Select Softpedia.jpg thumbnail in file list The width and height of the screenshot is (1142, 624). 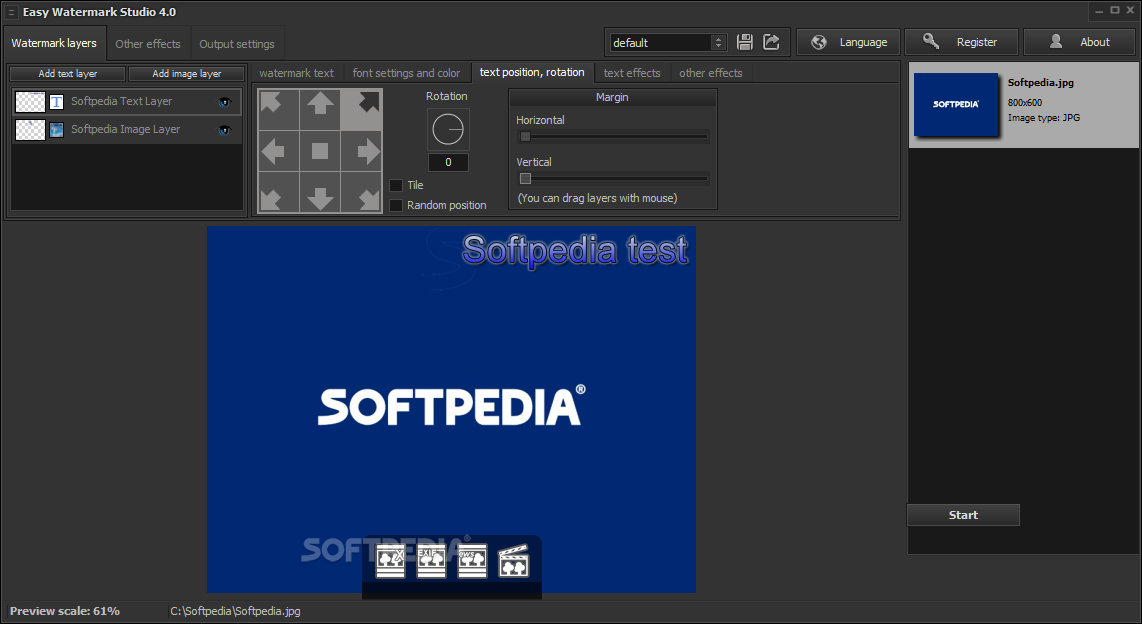pyautogui.click(x=956, y=104)
